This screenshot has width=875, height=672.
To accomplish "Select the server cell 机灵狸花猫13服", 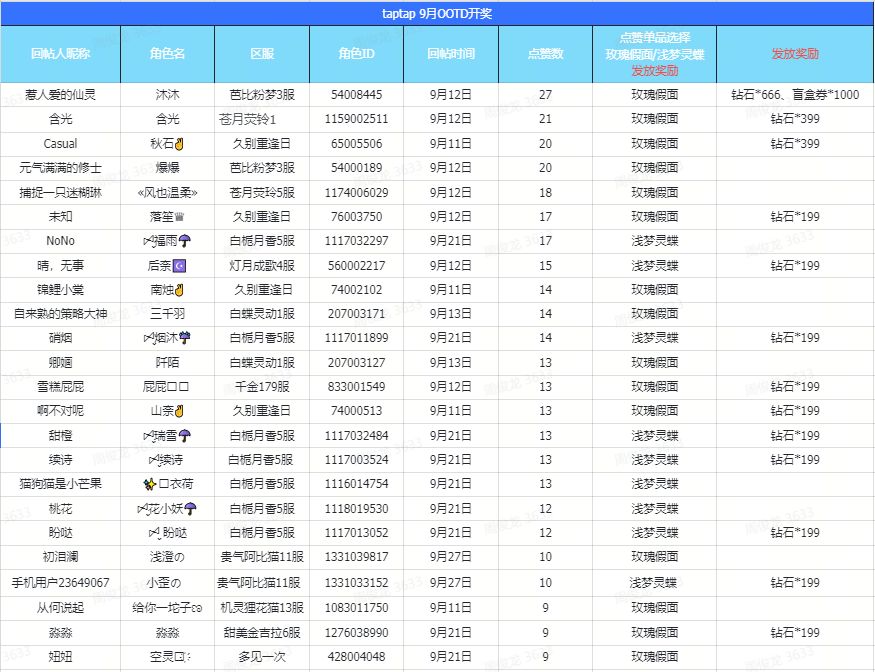I will point(262,607).
